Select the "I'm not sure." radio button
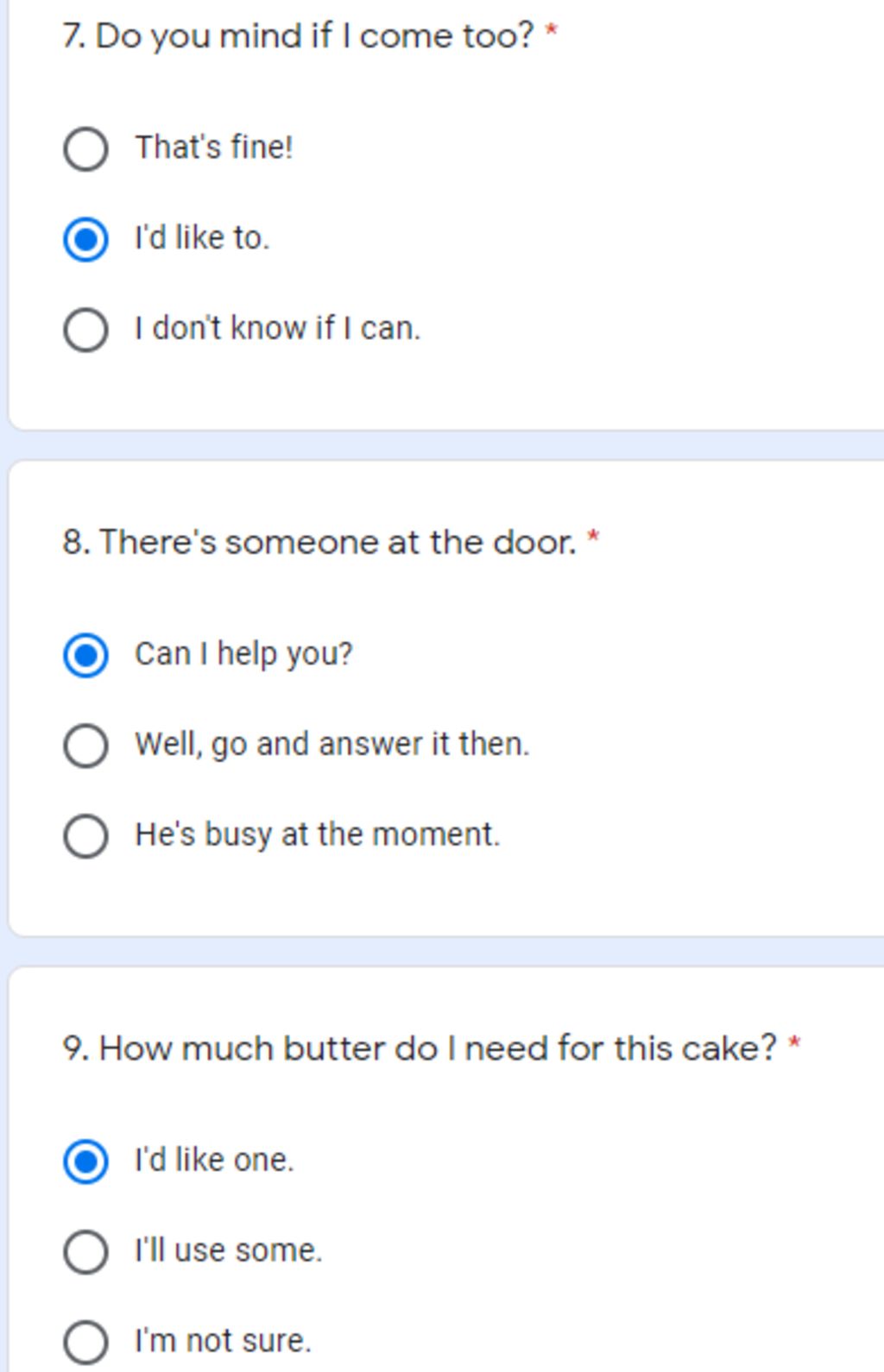884x1372 pixels. point(85,1342)
